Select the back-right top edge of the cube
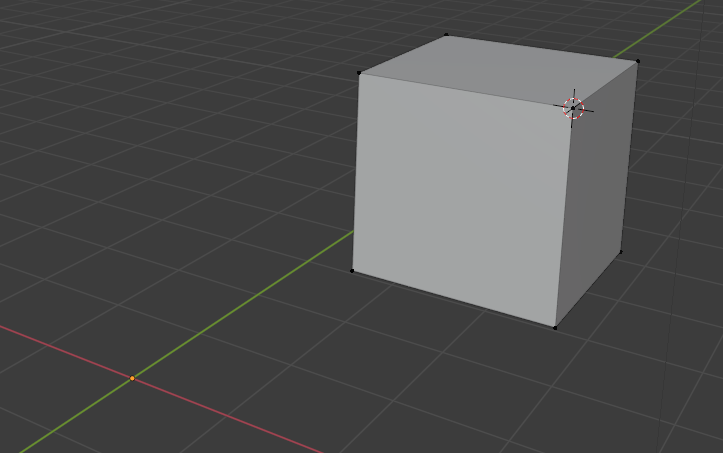Viewport: 723px width, 453px height. tap(542, 48)
